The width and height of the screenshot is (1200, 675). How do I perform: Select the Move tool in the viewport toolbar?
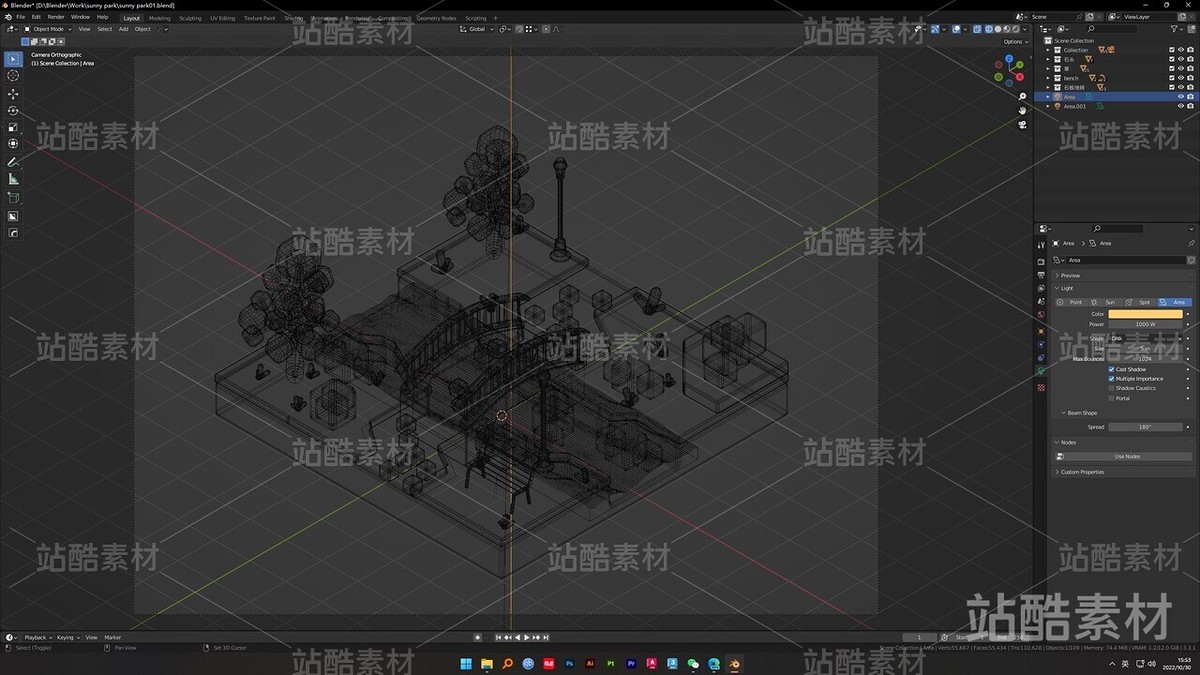click(x=13, y=96)
